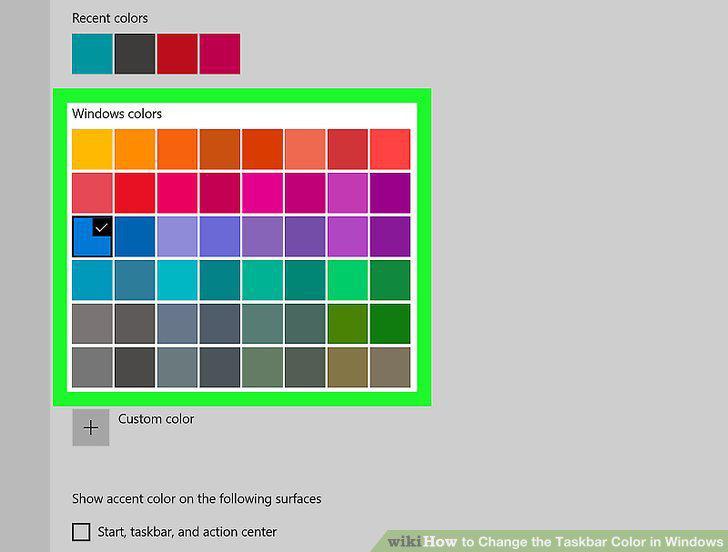Screen dimensions: 728x552
Task: Pick the dark teal swatch, fourth in fourth row
Action: (220, 280)
